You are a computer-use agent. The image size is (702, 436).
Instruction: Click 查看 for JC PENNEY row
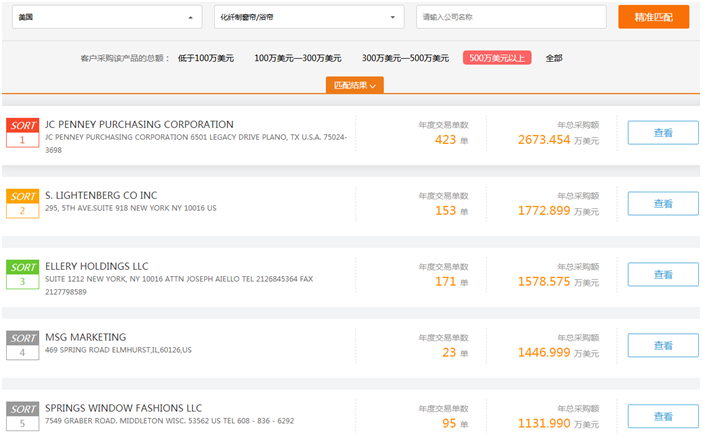tap(663, 133)
